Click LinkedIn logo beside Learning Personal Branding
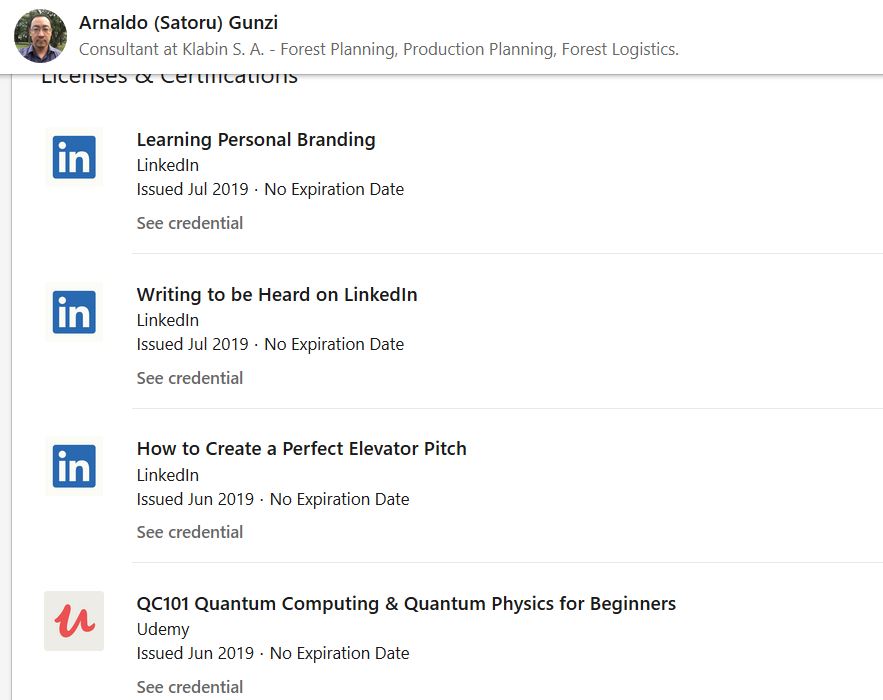 coord(74,157)
